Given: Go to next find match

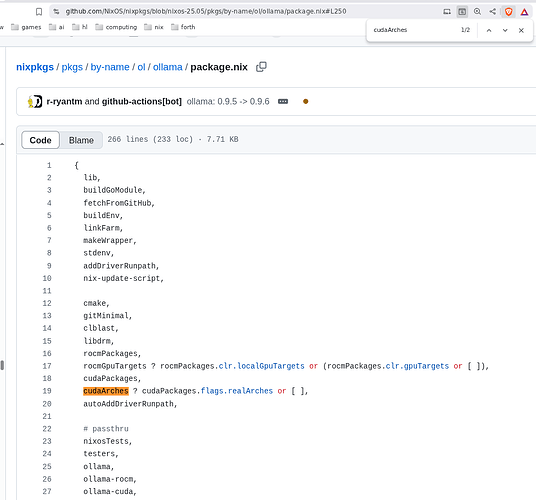Looking at the screenshot, I should pos(505,30).
